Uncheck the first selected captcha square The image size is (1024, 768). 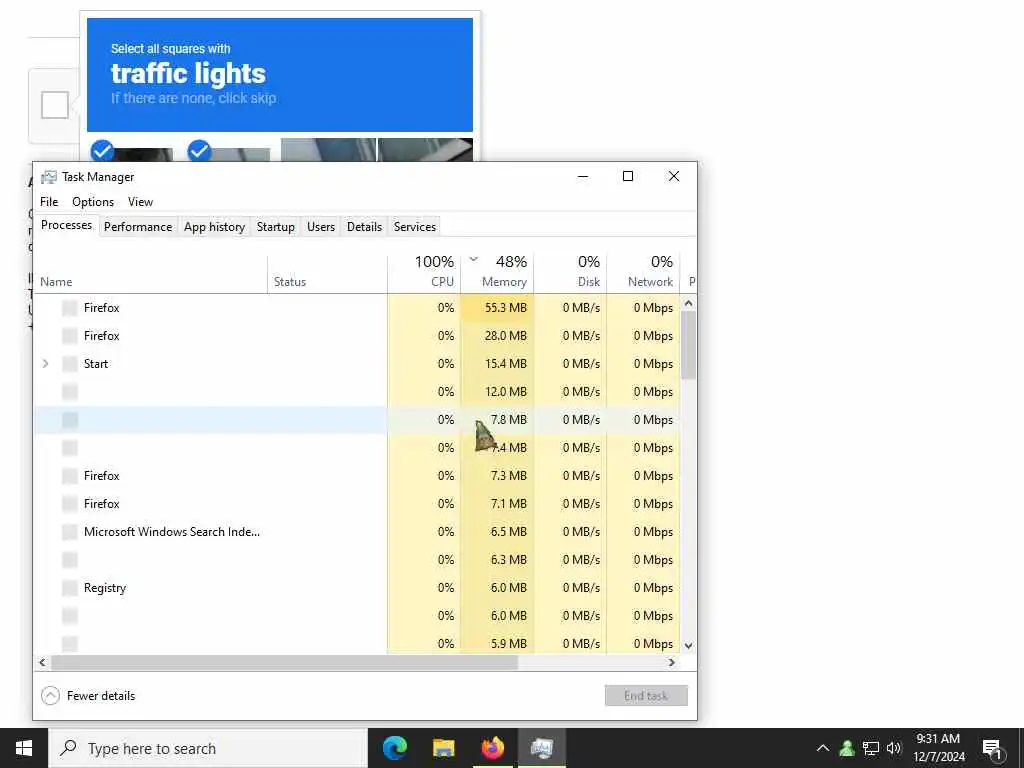pos(102,151)
